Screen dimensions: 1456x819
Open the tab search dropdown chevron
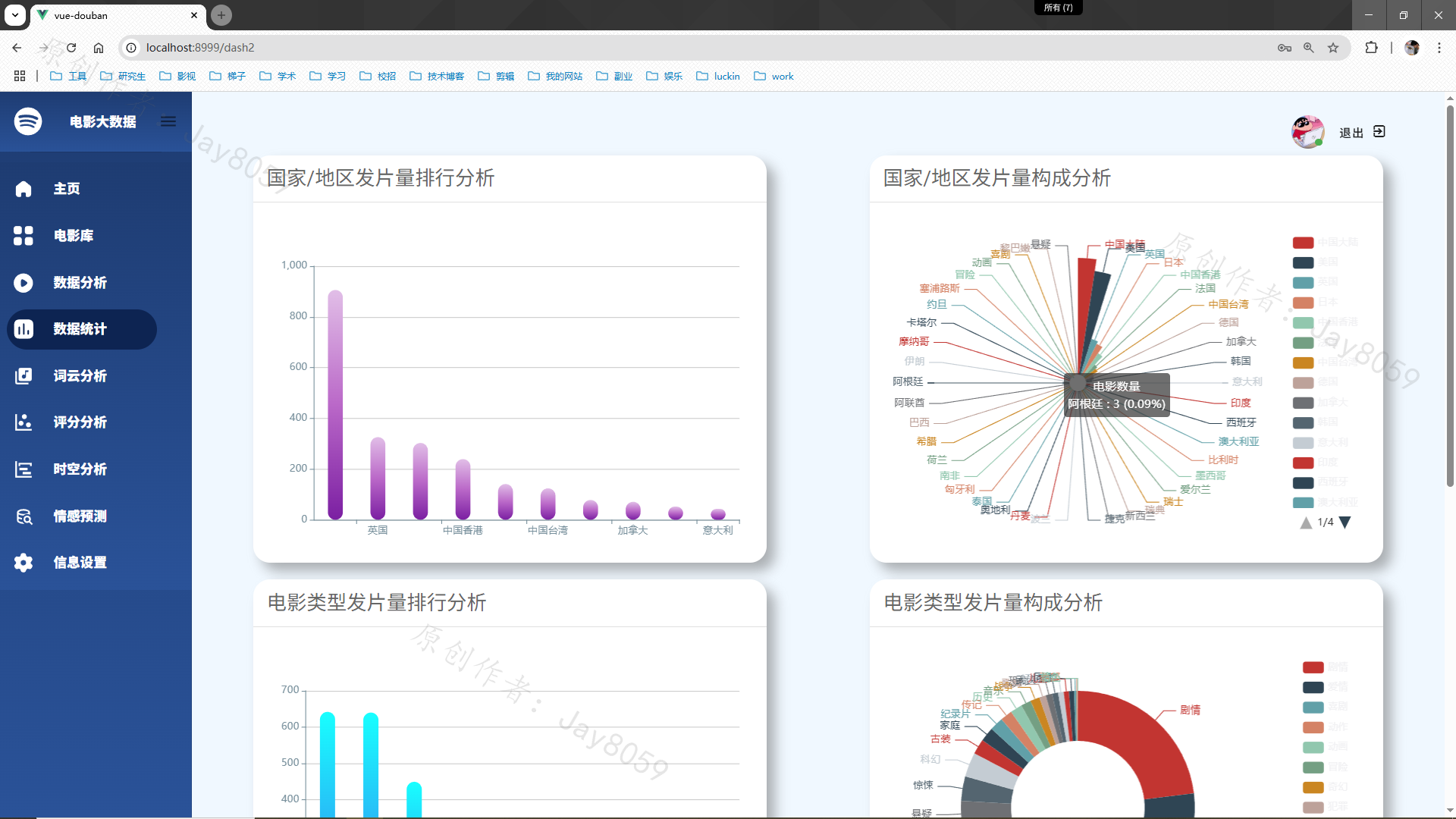coord(15,15)
